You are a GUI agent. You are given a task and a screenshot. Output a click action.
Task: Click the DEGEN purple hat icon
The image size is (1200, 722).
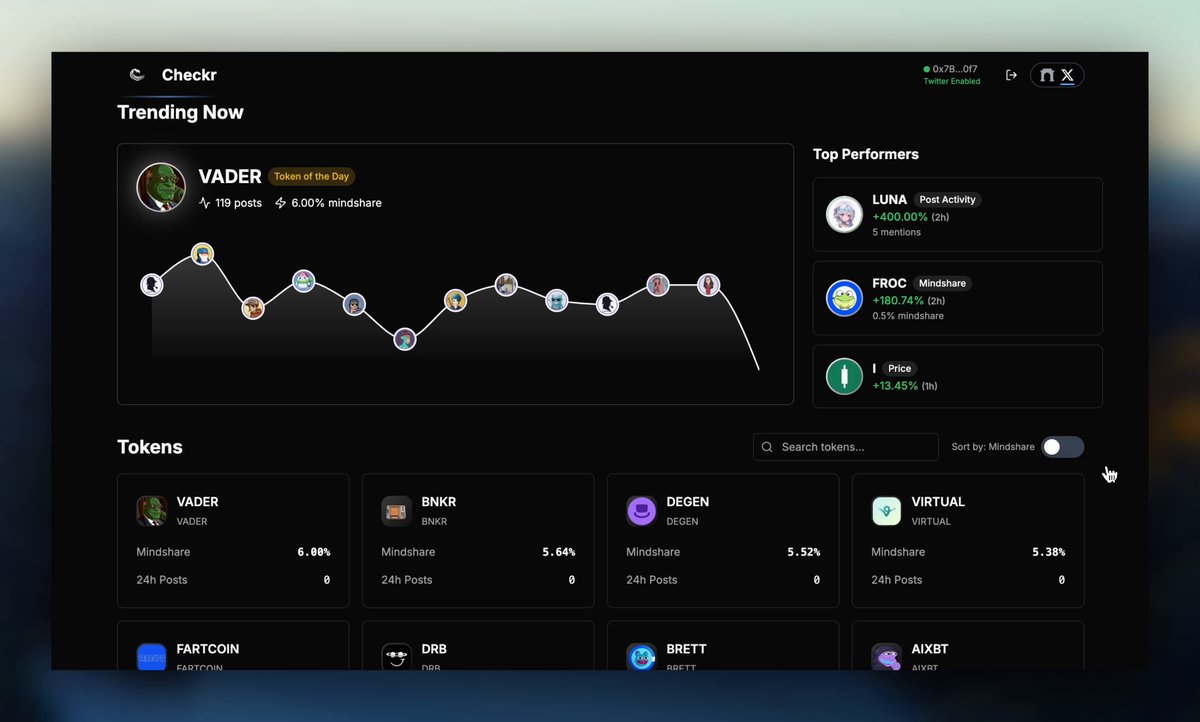coord(642,511)
